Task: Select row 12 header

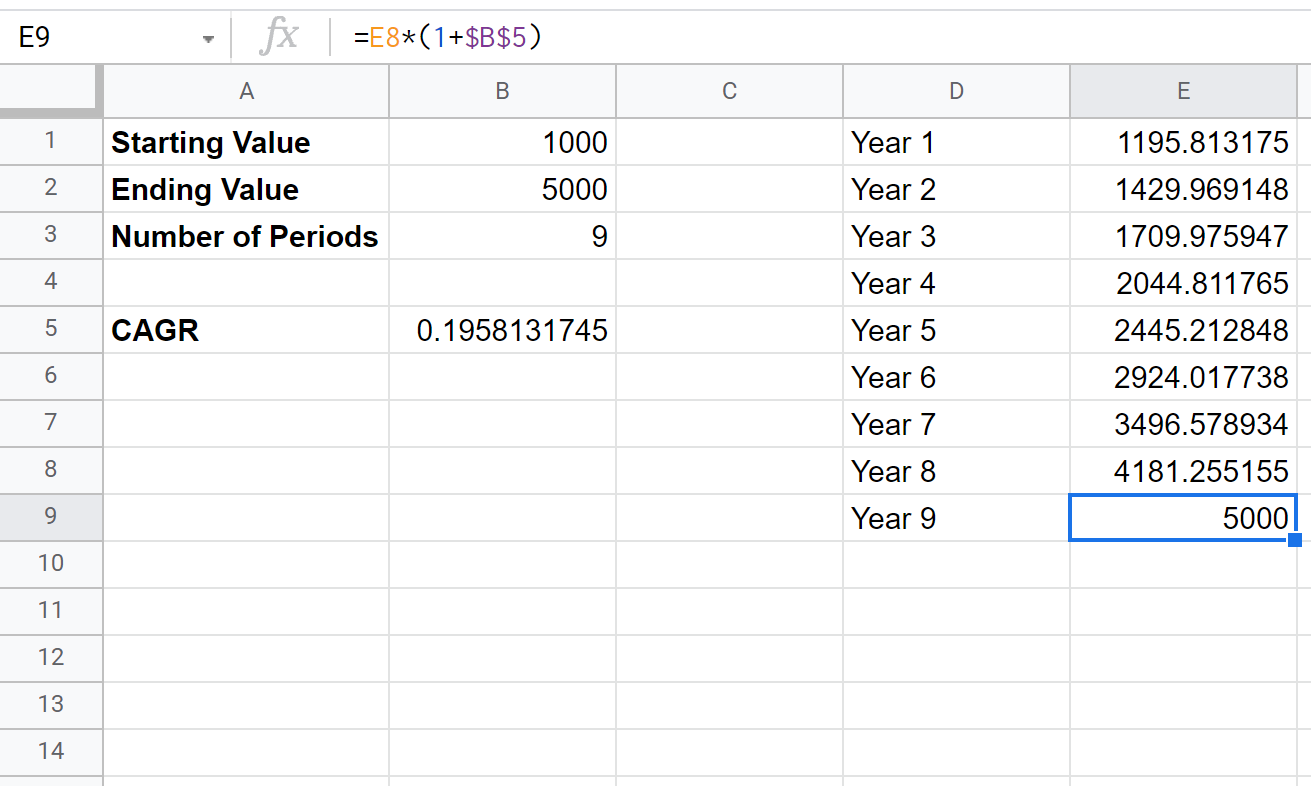Action: (x=51, y=659)
